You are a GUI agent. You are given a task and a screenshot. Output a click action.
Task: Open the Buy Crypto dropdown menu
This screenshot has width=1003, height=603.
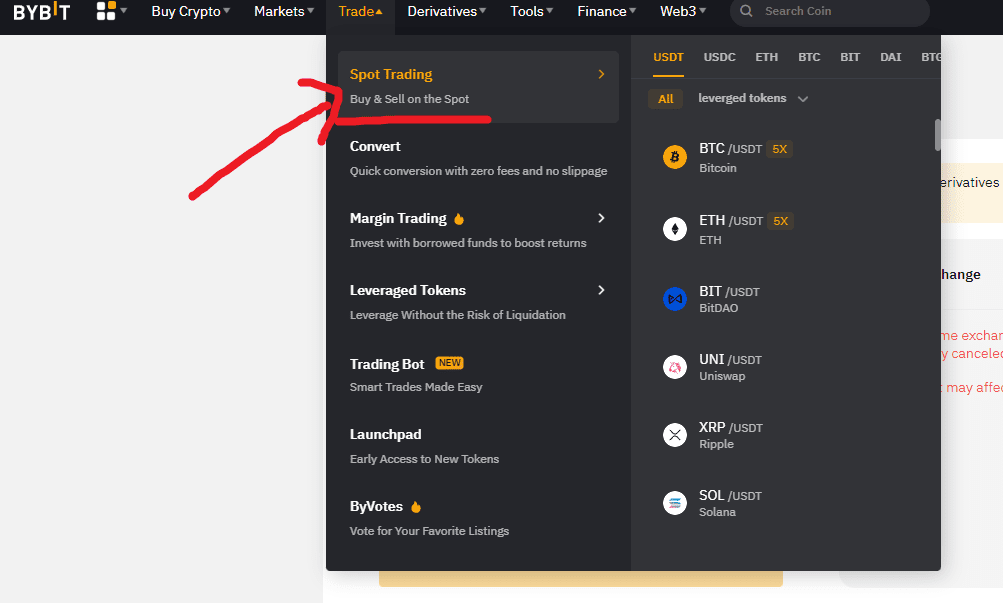pos(191,12)
